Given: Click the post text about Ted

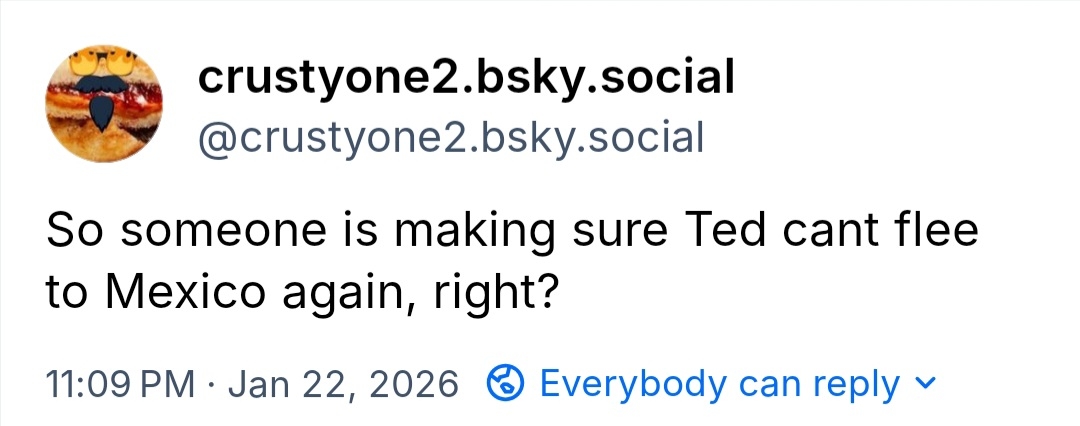Looking at the screenshot, I should pos(511,260).
